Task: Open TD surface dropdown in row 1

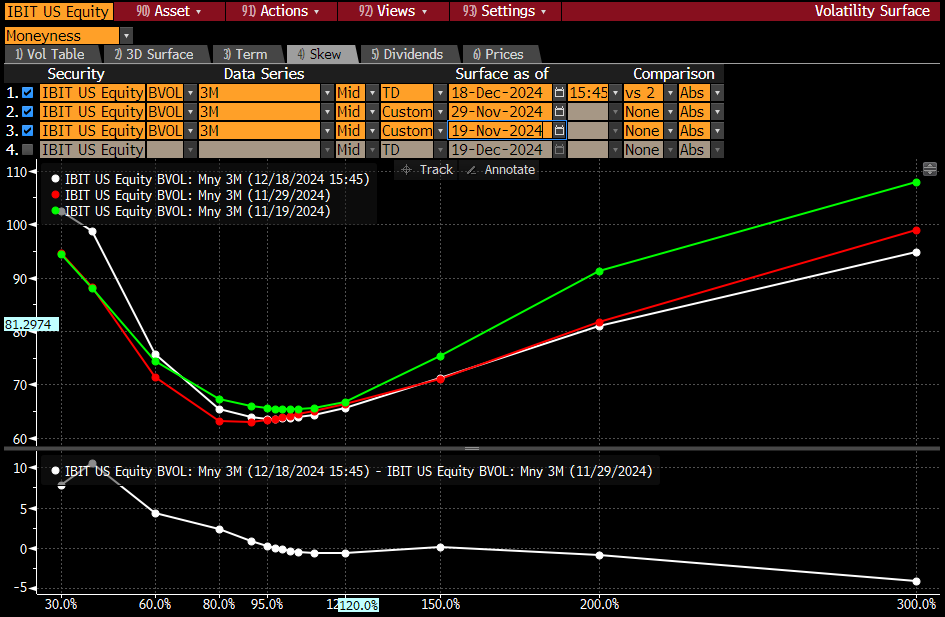Action: (x=440, y=93)
